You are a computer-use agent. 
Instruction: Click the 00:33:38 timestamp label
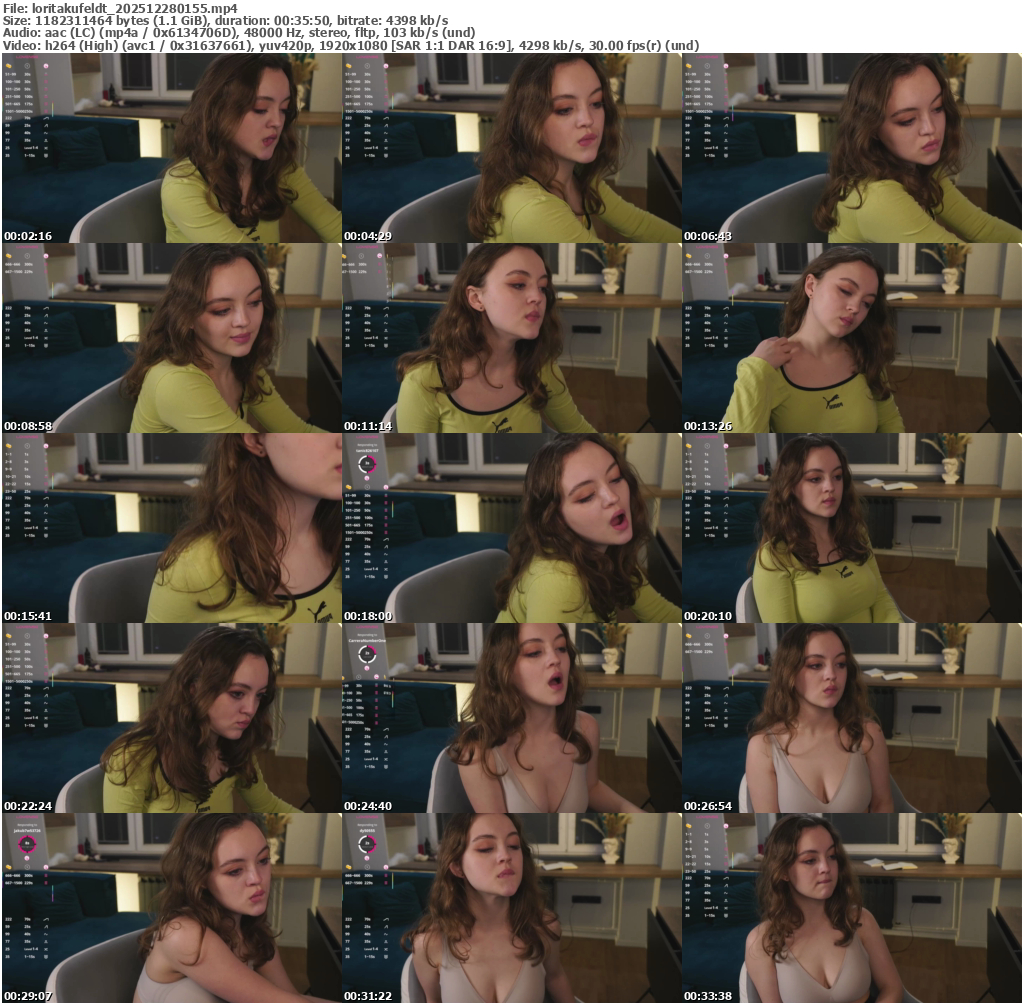coord(707,996)
